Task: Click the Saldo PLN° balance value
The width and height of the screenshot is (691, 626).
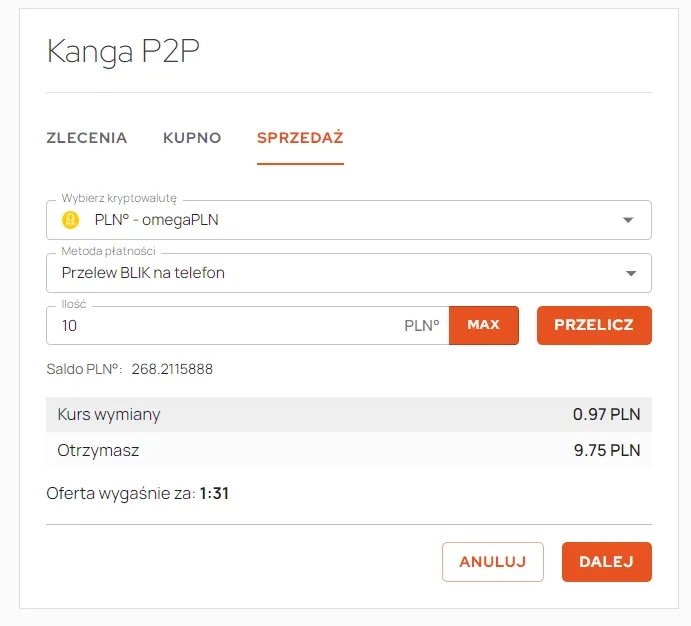Action: [x=172, y=369]
